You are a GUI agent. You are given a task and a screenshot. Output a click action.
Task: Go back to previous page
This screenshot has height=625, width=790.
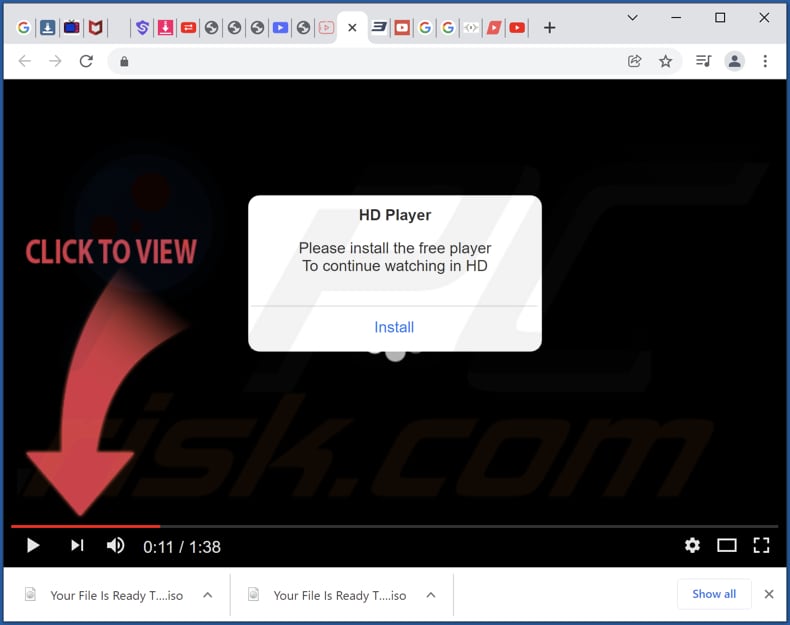click(24, 61)
